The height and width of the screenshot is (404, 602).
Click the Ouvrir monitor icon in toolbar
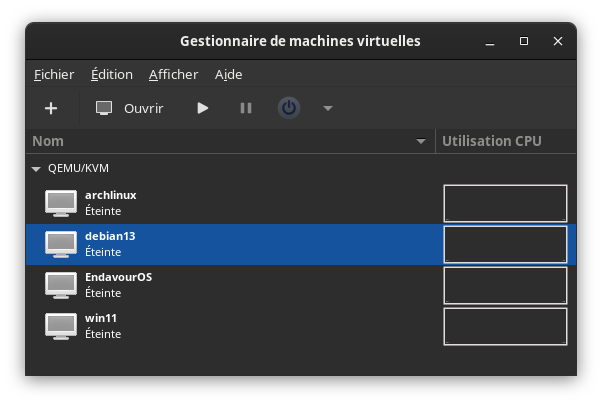104,108
